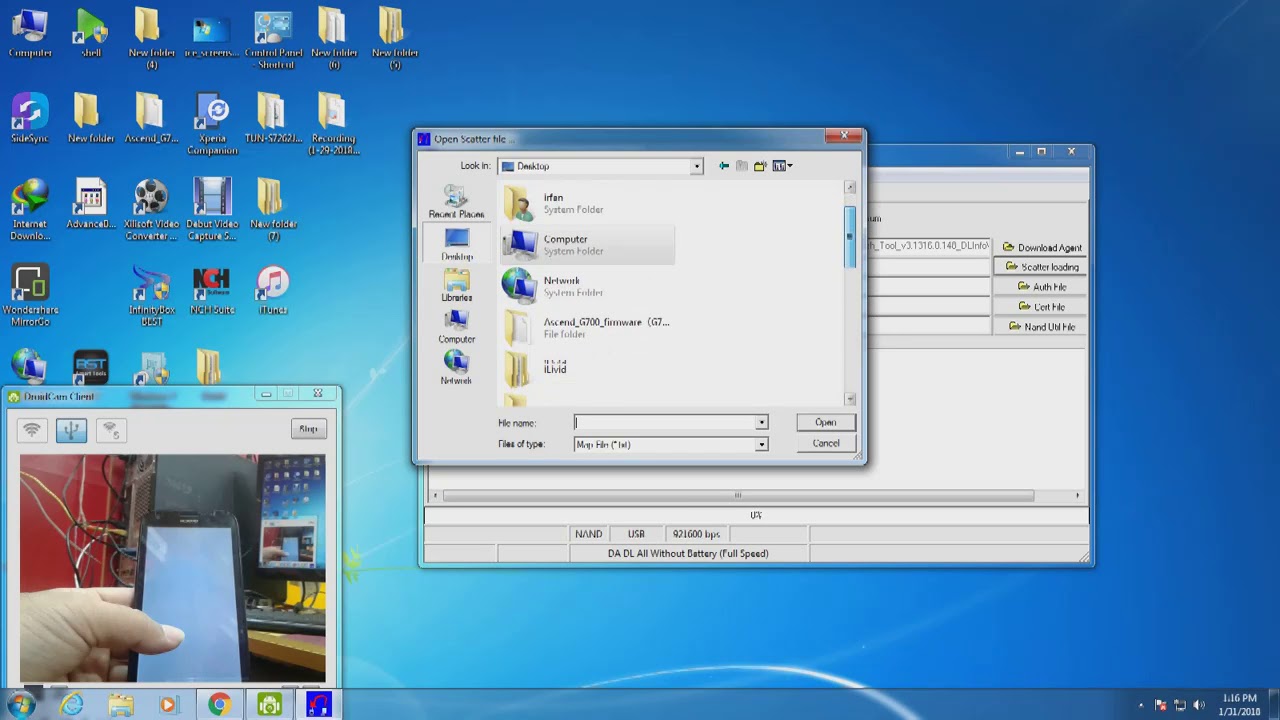The image size is (1280, 720).
Task: Open Google Chrome from the taskbar
Action: click(x=219, y=705)
